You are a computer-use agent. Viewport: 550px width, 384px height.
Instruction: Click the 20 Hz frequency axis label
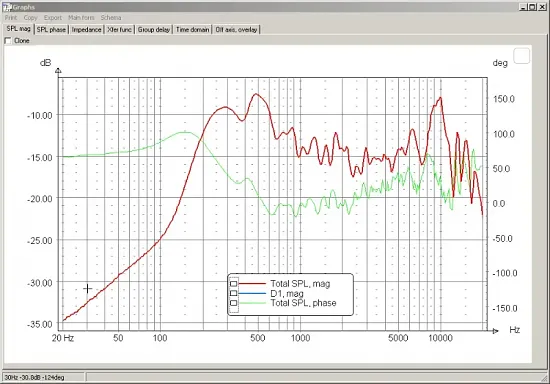(x=63, y=338)
